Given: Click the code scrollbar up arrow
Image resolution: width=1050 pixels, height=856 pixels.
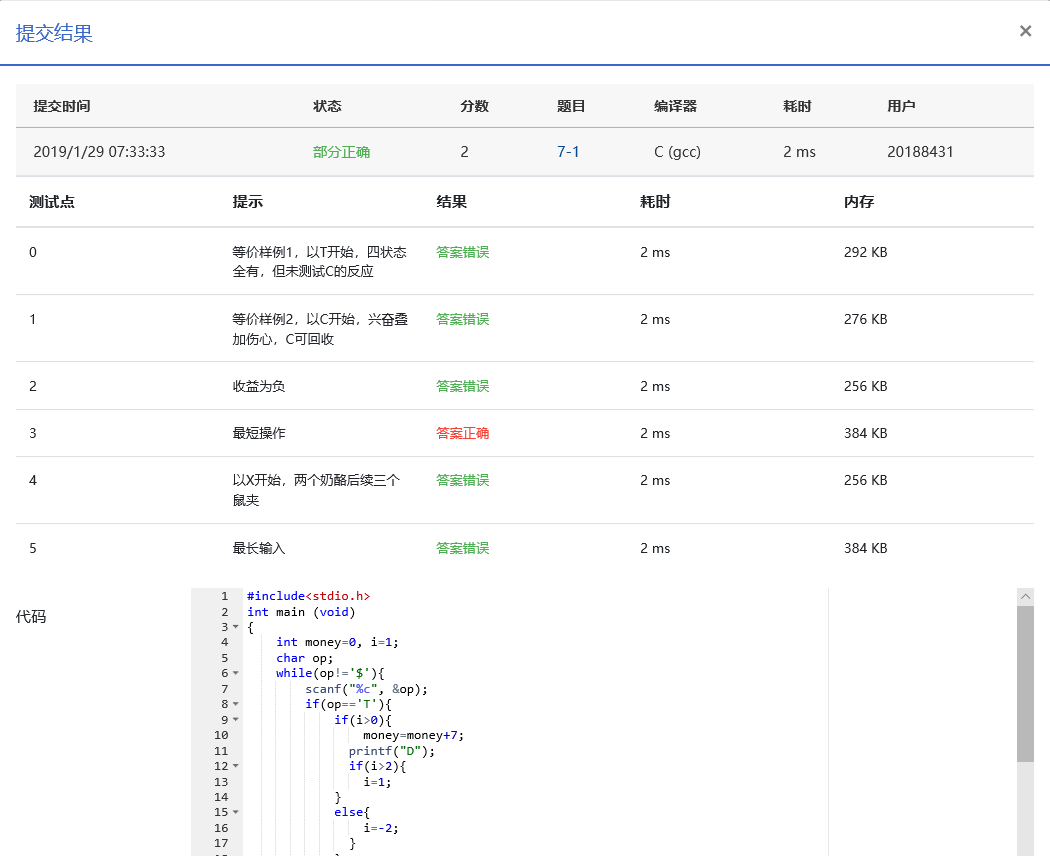Looking at the screenshot, I should [x=1025, y=596].
